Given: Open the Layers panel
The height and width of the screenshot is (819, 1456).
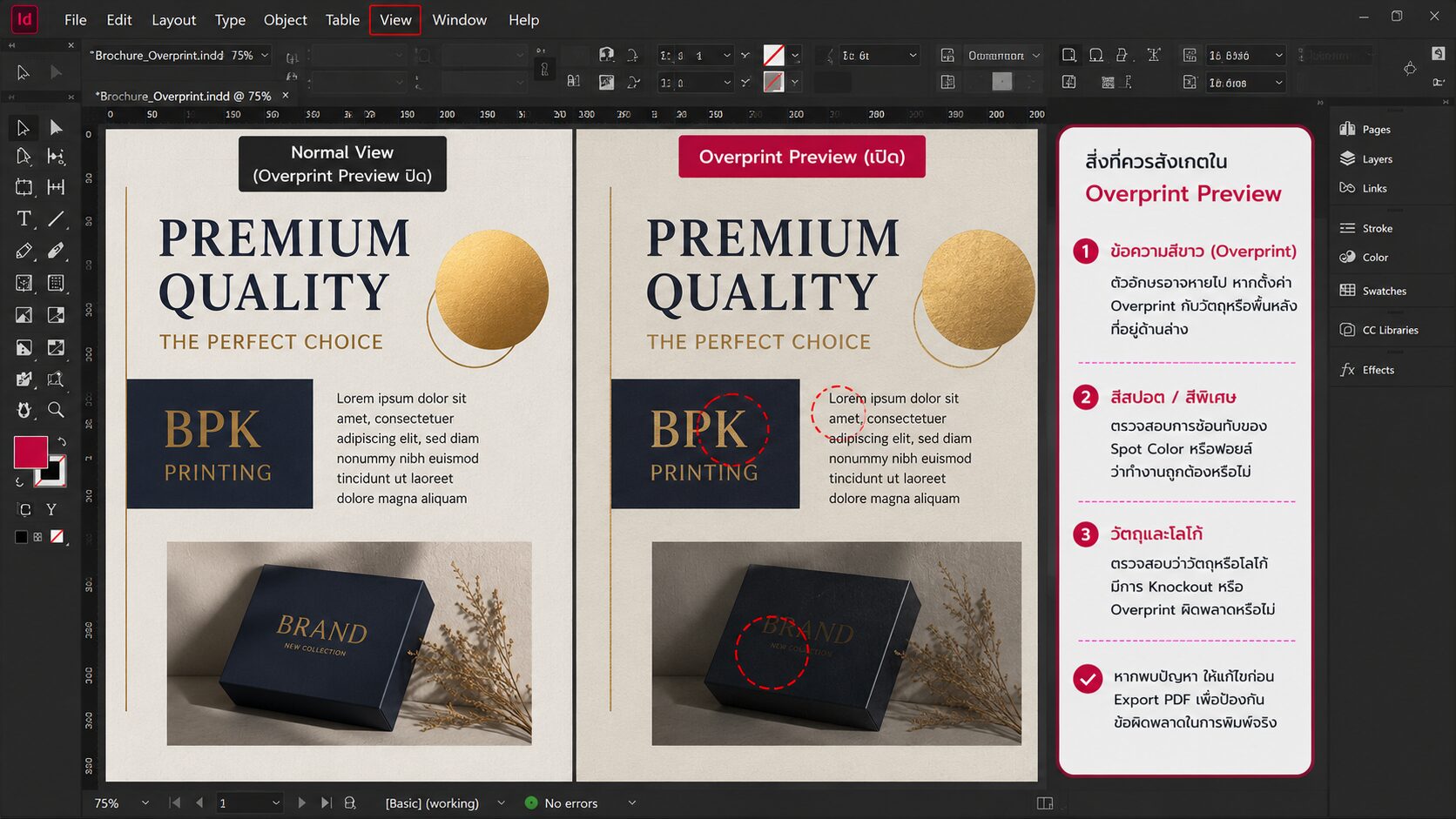Looking at the screenshot, I should [1366, 158].
